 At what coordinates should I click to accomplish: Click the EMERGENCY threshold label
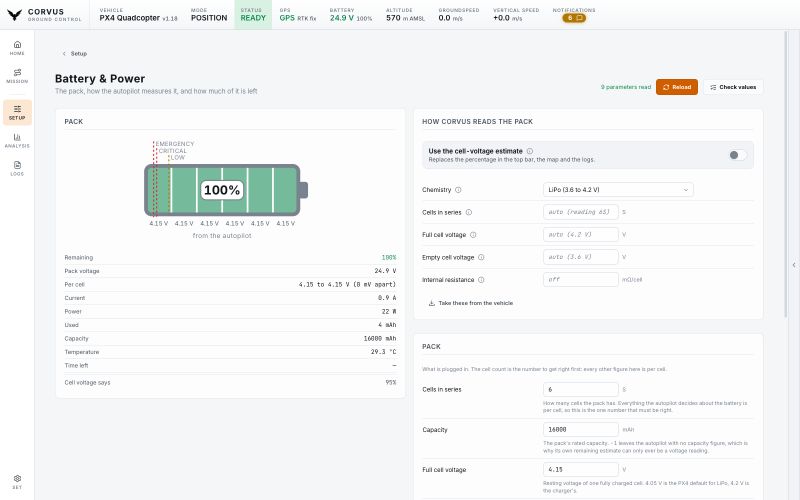tap(175, 144)
